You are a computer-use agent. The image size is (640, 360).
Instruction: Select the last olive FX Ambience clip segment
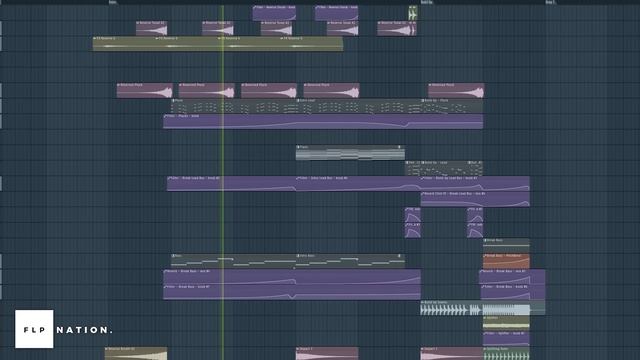tap(311, 44)
